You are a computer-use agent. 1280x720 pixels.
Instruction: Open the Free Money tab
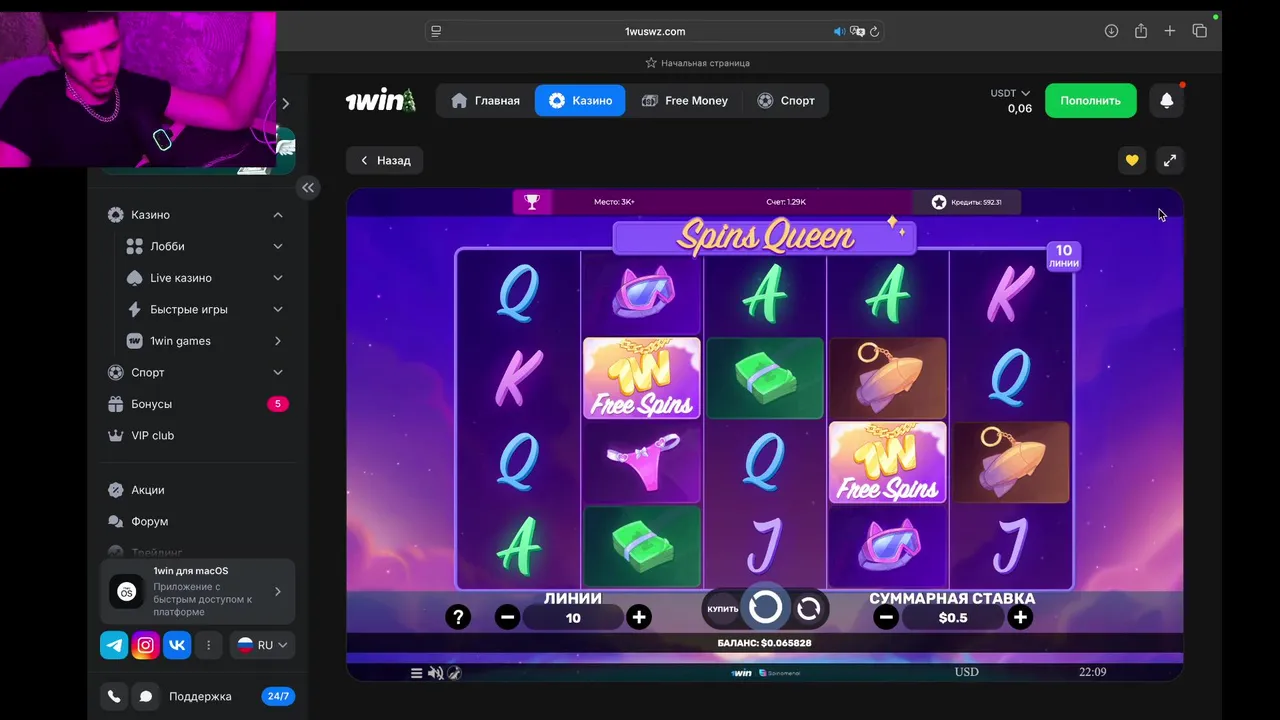(x=685, y=100)
